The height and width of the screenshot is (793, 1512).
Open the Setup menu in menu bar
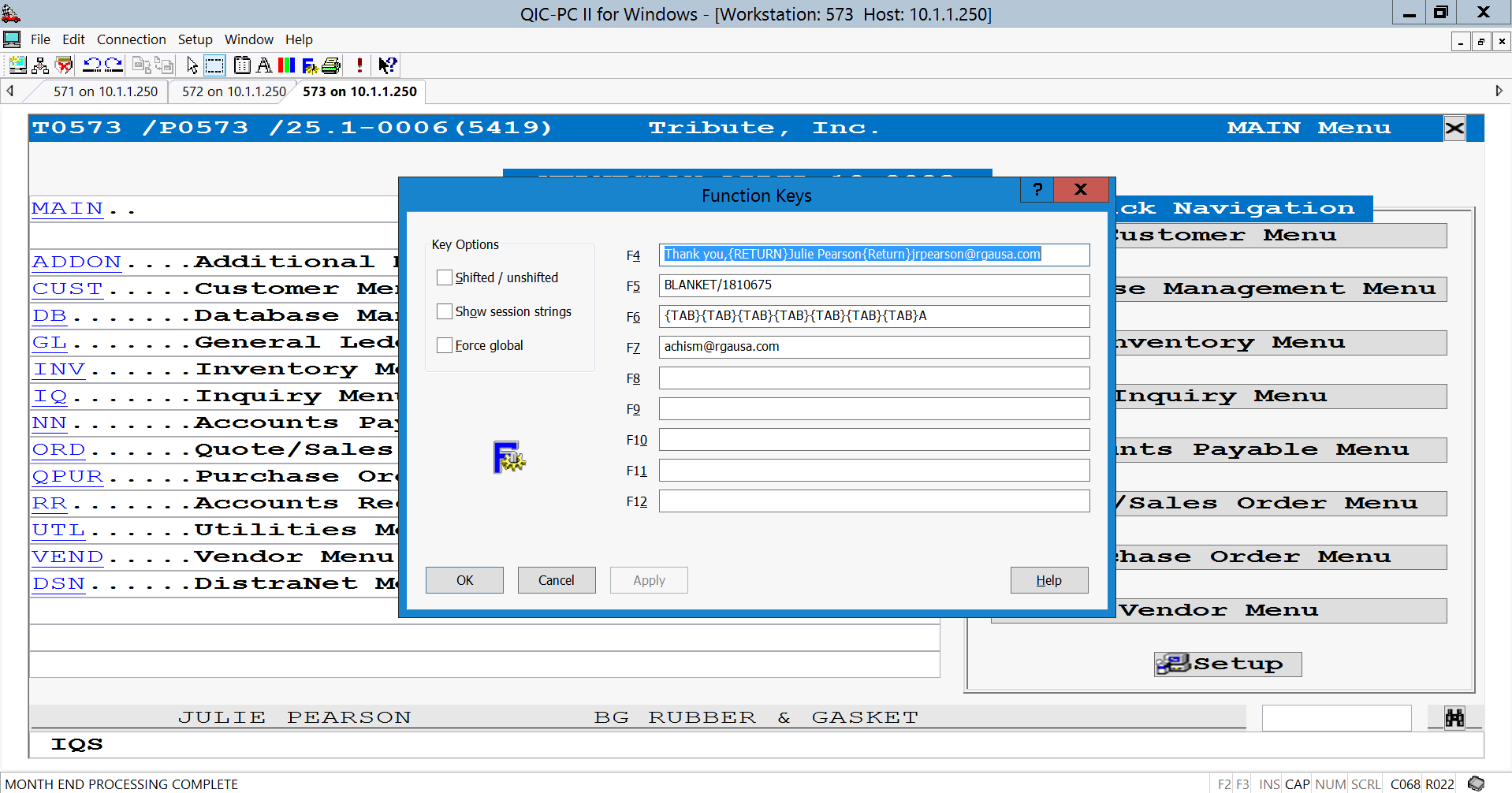[x=195, y=39]
